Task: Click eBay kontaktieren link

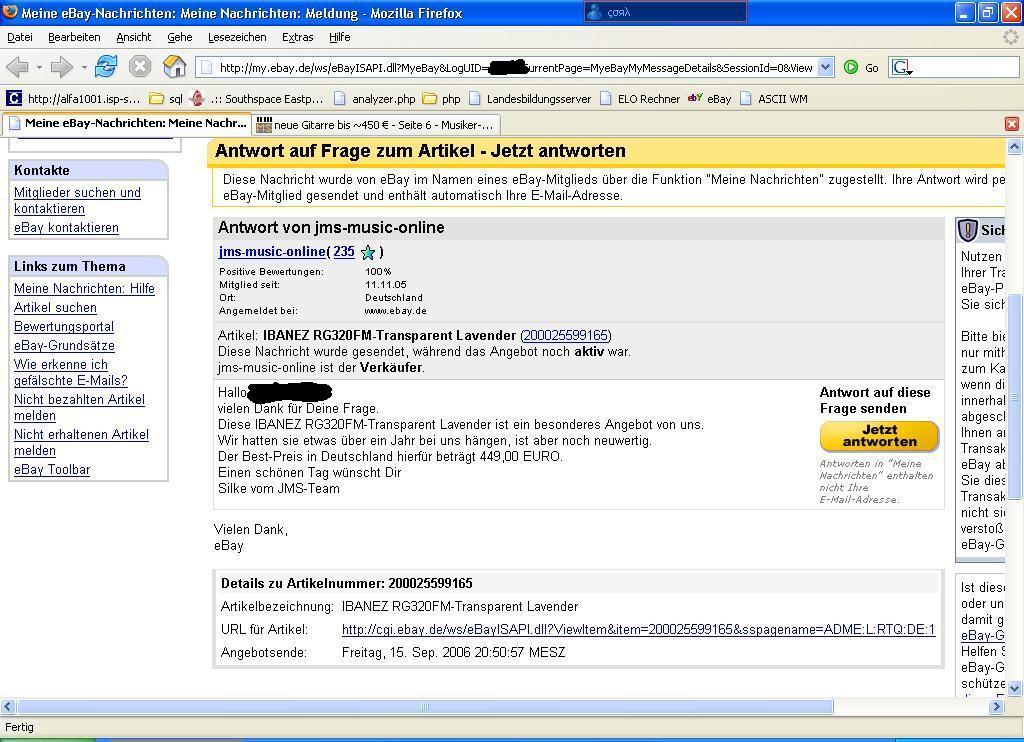Action: tap(66, 227)
